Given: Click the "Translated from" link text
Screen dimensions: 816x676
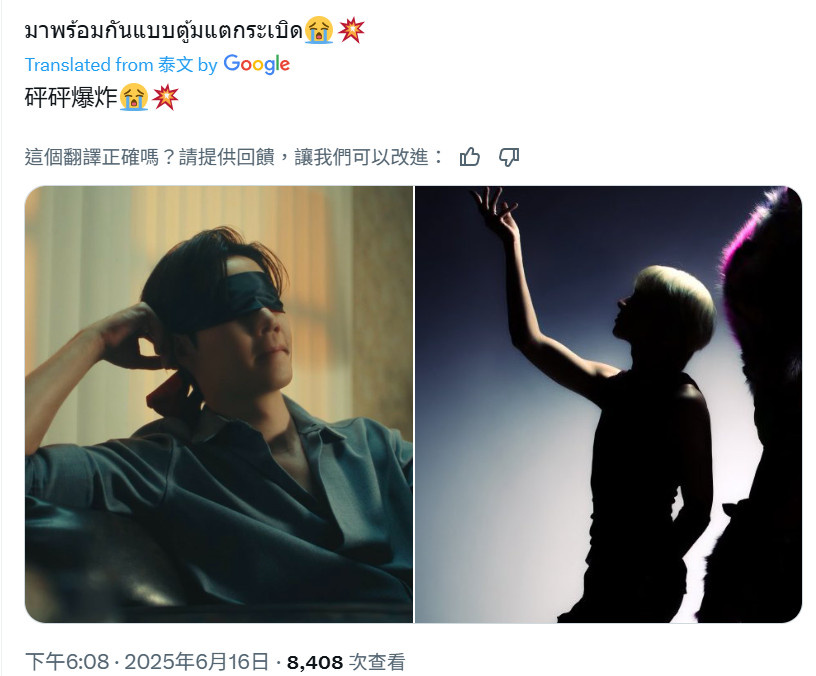Looking at the screenshot, I should [x=88, y=65].
